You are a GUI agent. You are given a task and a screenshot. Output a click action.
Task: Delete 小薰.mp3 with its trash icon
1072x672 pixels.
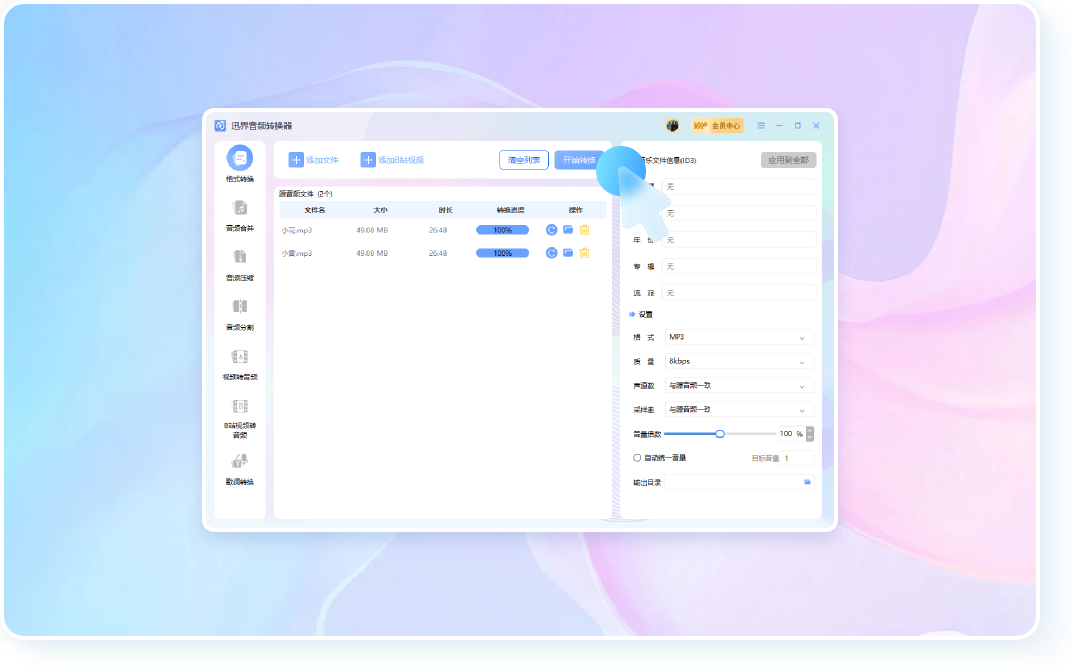coord(585,253)
